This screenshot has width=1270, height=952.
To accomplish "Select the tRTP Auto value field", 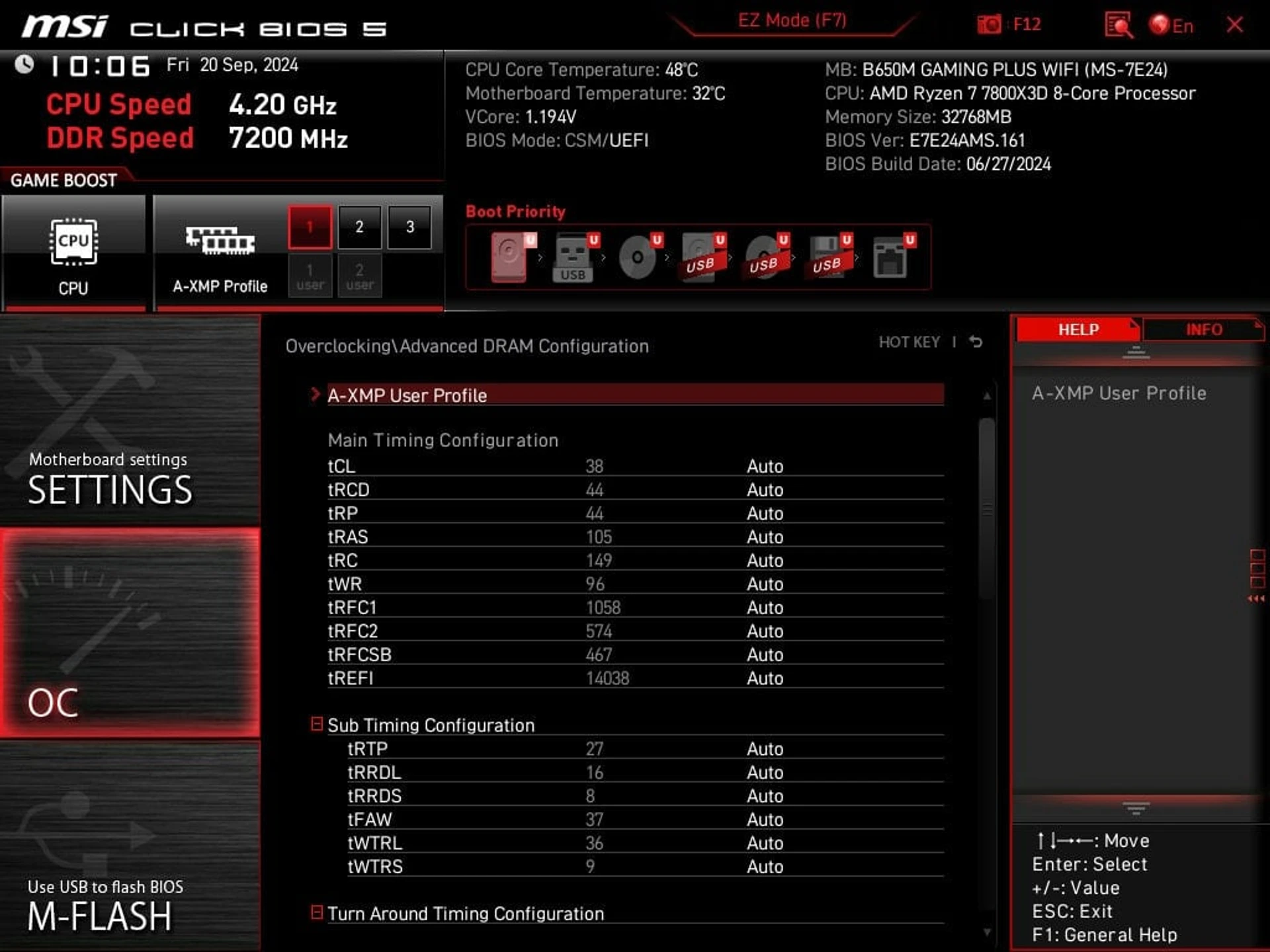I will [x=765, y=749].
